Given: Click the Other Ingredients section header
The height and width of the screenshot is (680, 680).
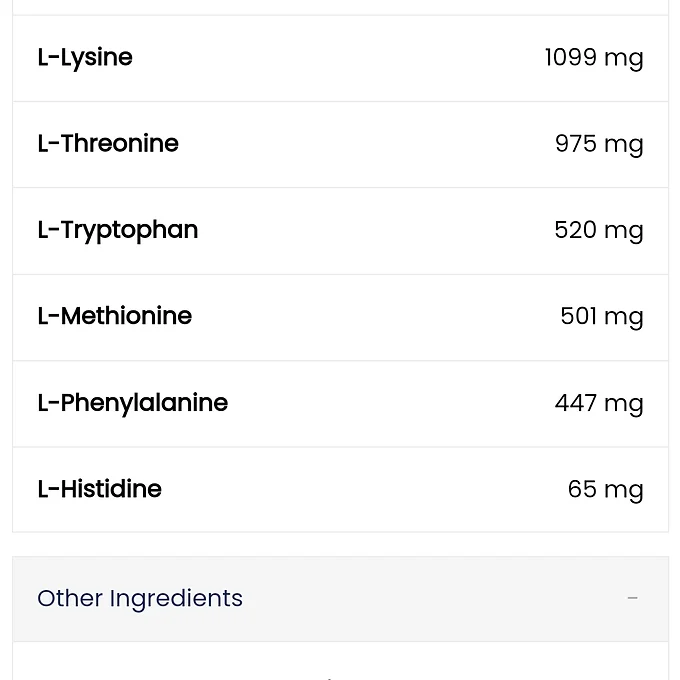Looking at the screenshot, I should (140, 598).
